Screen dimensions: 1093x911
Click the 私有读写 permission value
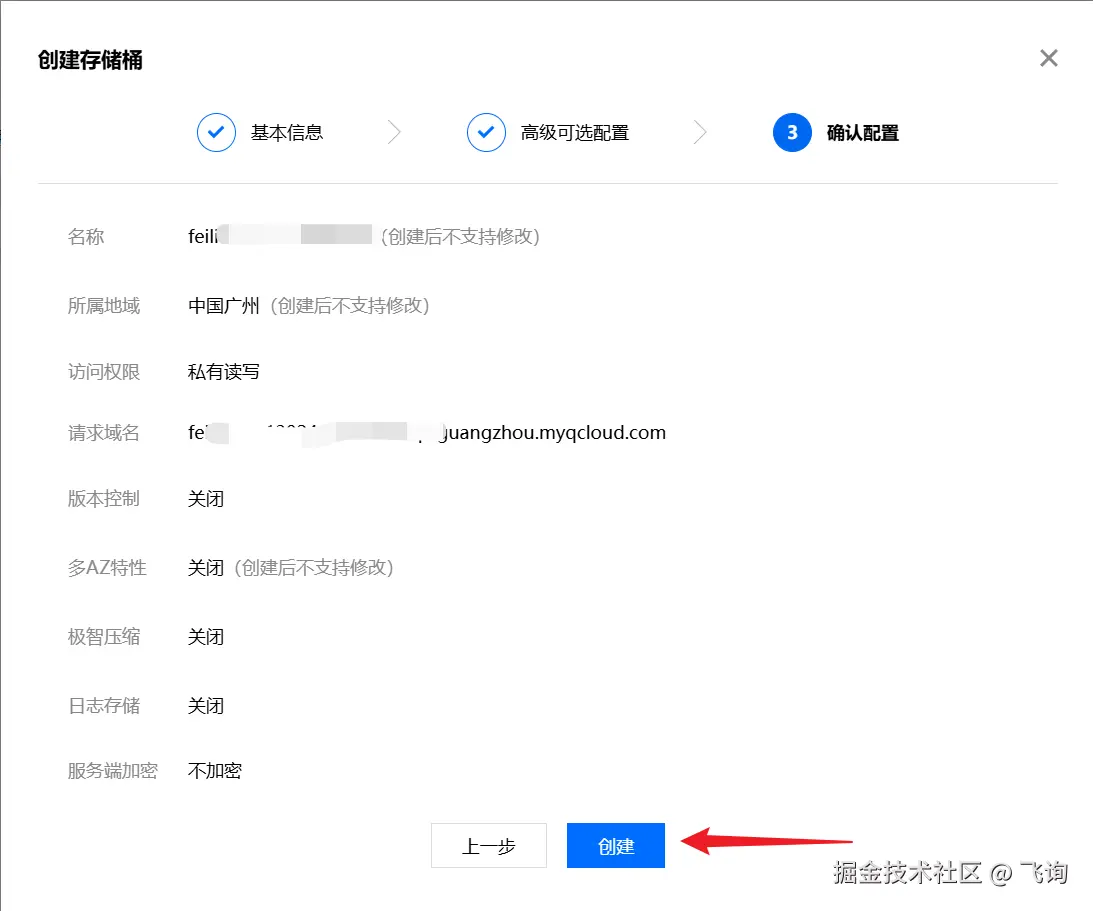coord(224,372)
